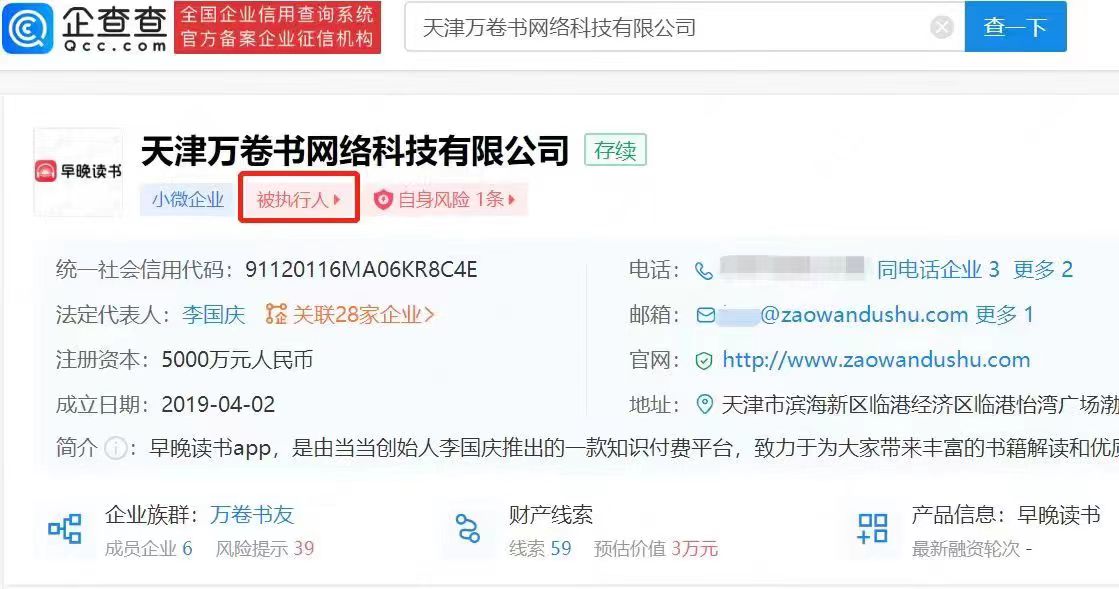This screenshot has height=589, width=1119.
Task: Open 成员企业 6 count
Action: [x=148, y=548]
